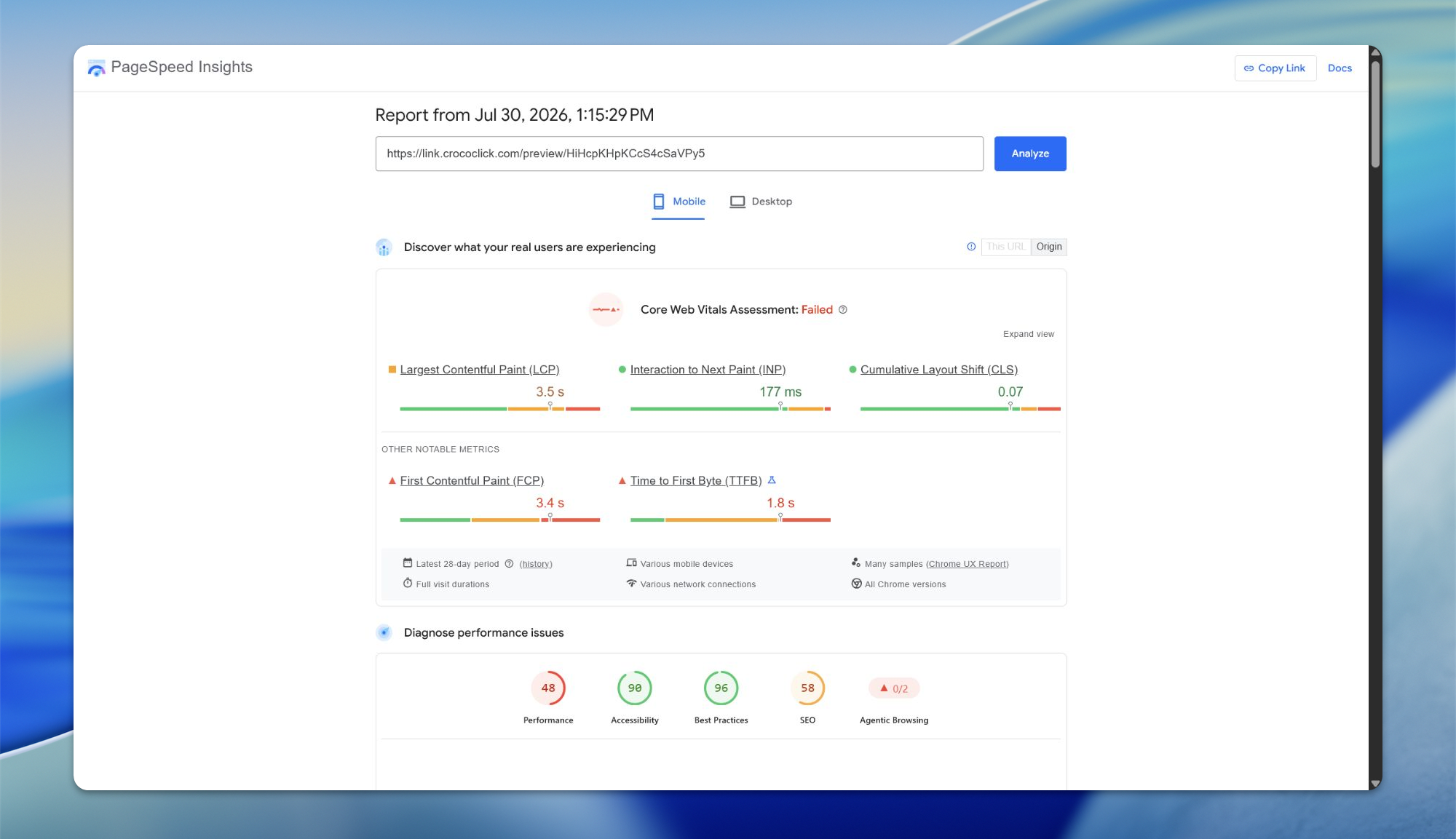This screenshot has height=839, width=1456.
Task: Click the Accessibility score gauge 90
Action: click(635, 688)
